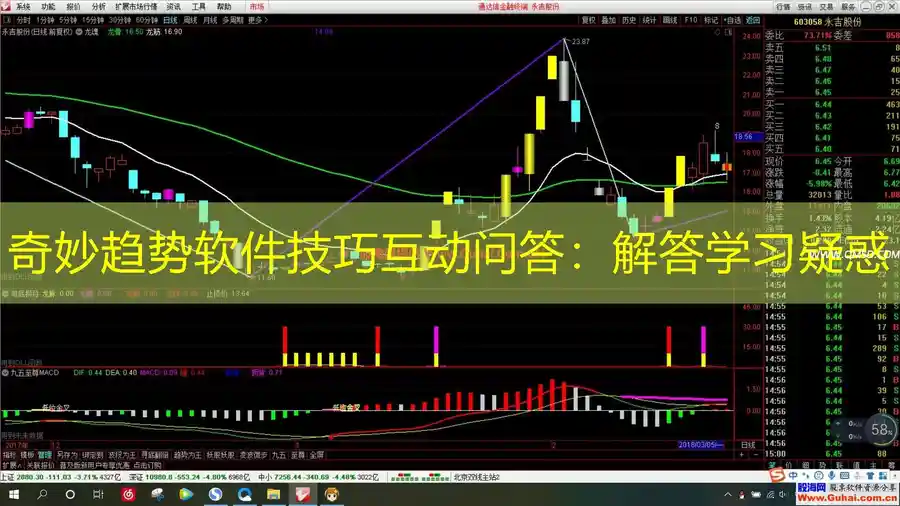Click the 统计 toolbar button
This screenshot has height=506, width=900.
coord(649,20)
